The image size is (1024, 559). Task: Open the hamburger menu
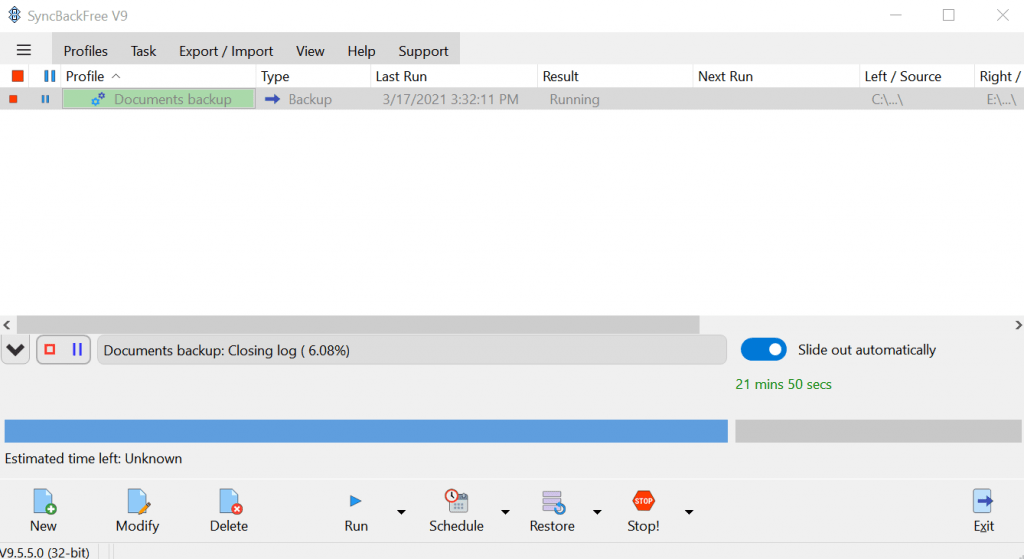(24, 50)
